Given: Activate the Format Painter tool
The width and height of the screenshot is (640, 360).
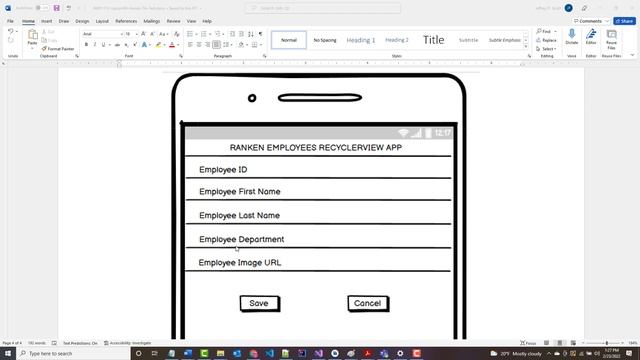Looking at the screenshot, I should (58, 49).
